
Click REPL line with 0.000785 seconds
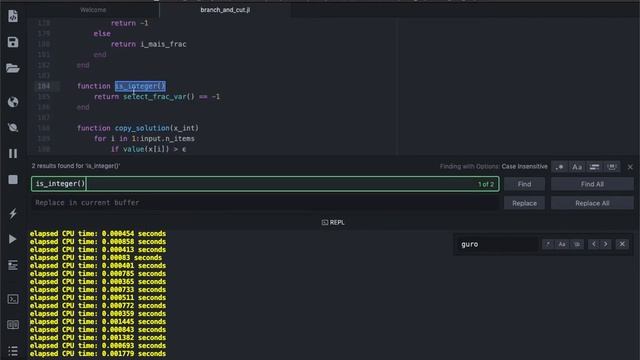point(98,273)
